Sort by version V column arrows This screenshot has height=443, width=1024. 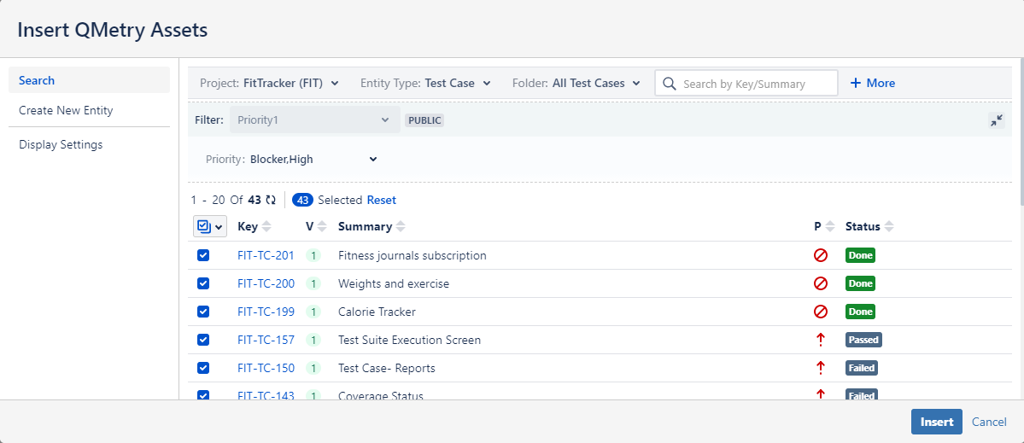click(322, 227)
